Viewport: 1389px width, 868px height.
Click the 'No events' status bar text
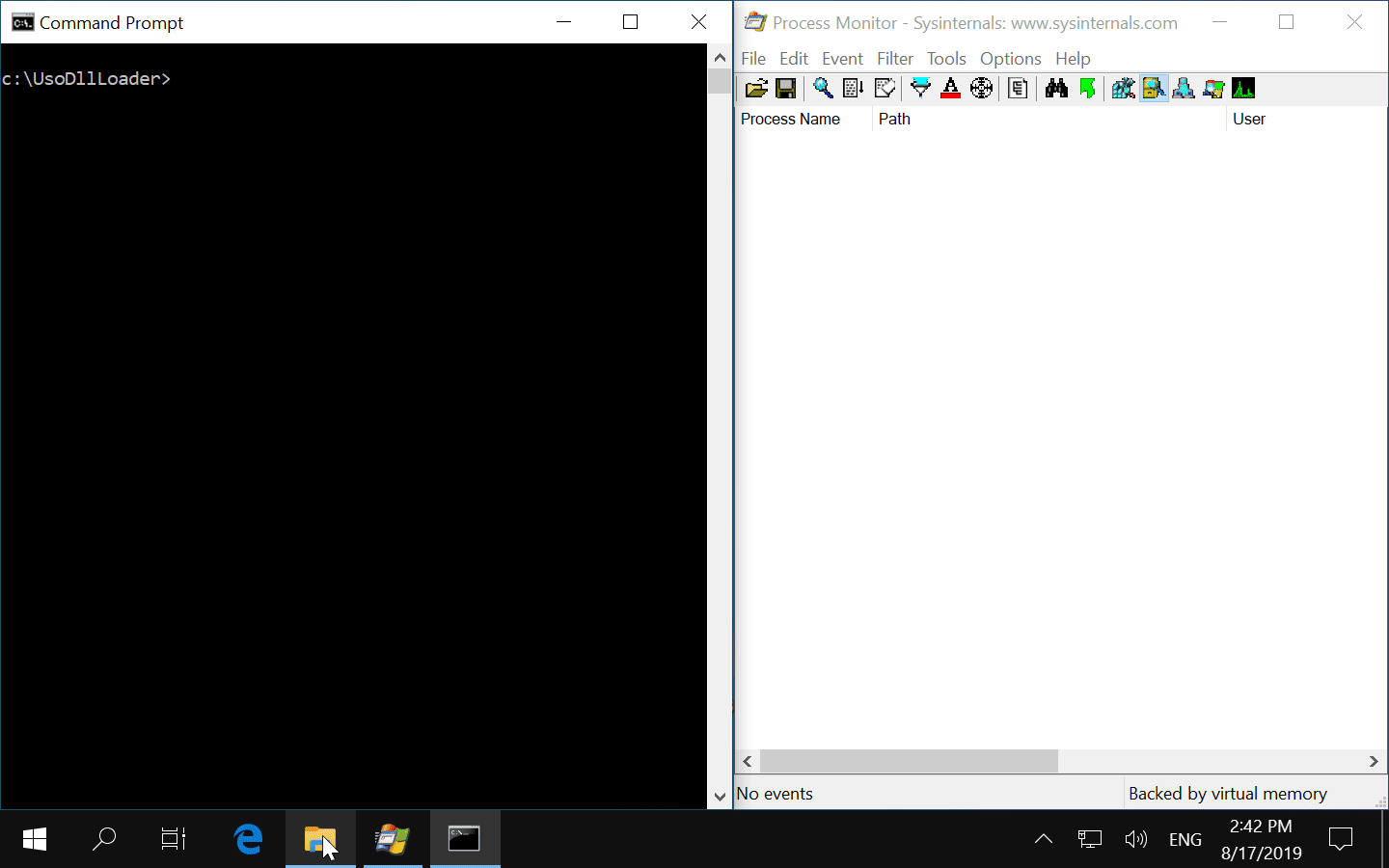(775, 794)
